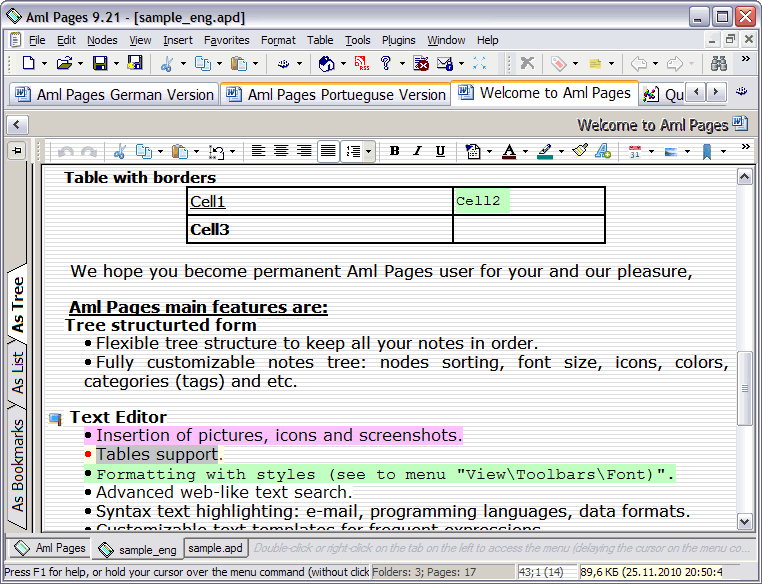This screenshot has height=584, width=762.
Task: Collapse panel with left arrow button
Action: [x=17, y=125]
